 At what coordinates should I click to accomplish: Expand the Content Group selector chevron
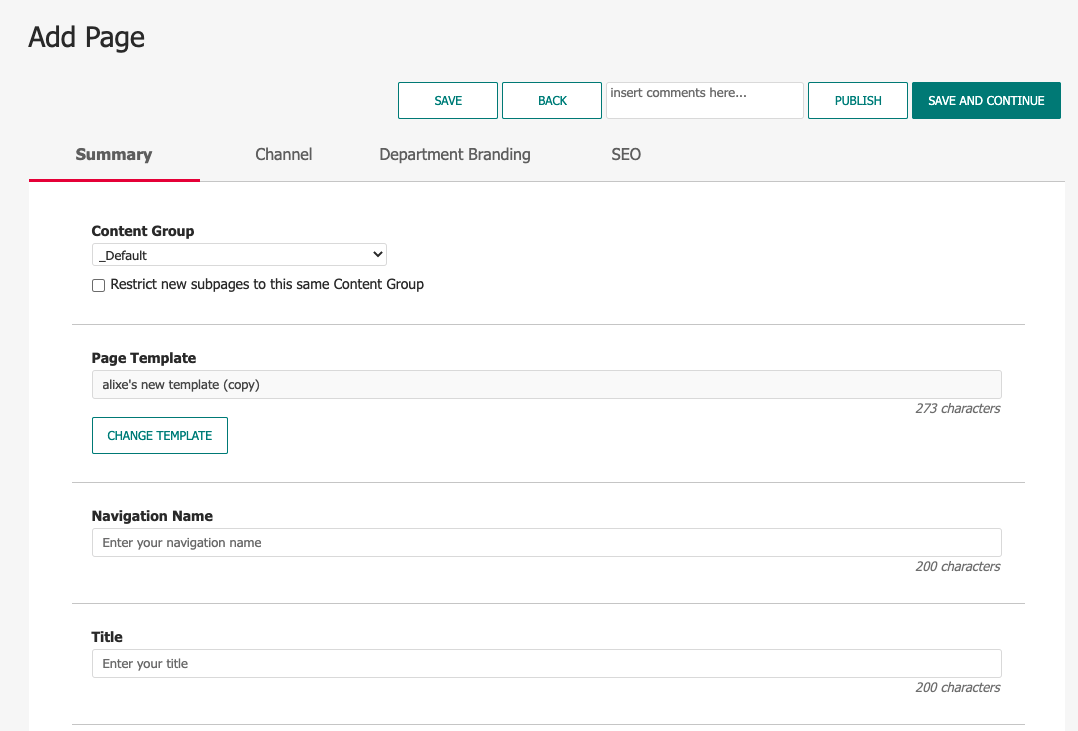coord(376,254)
